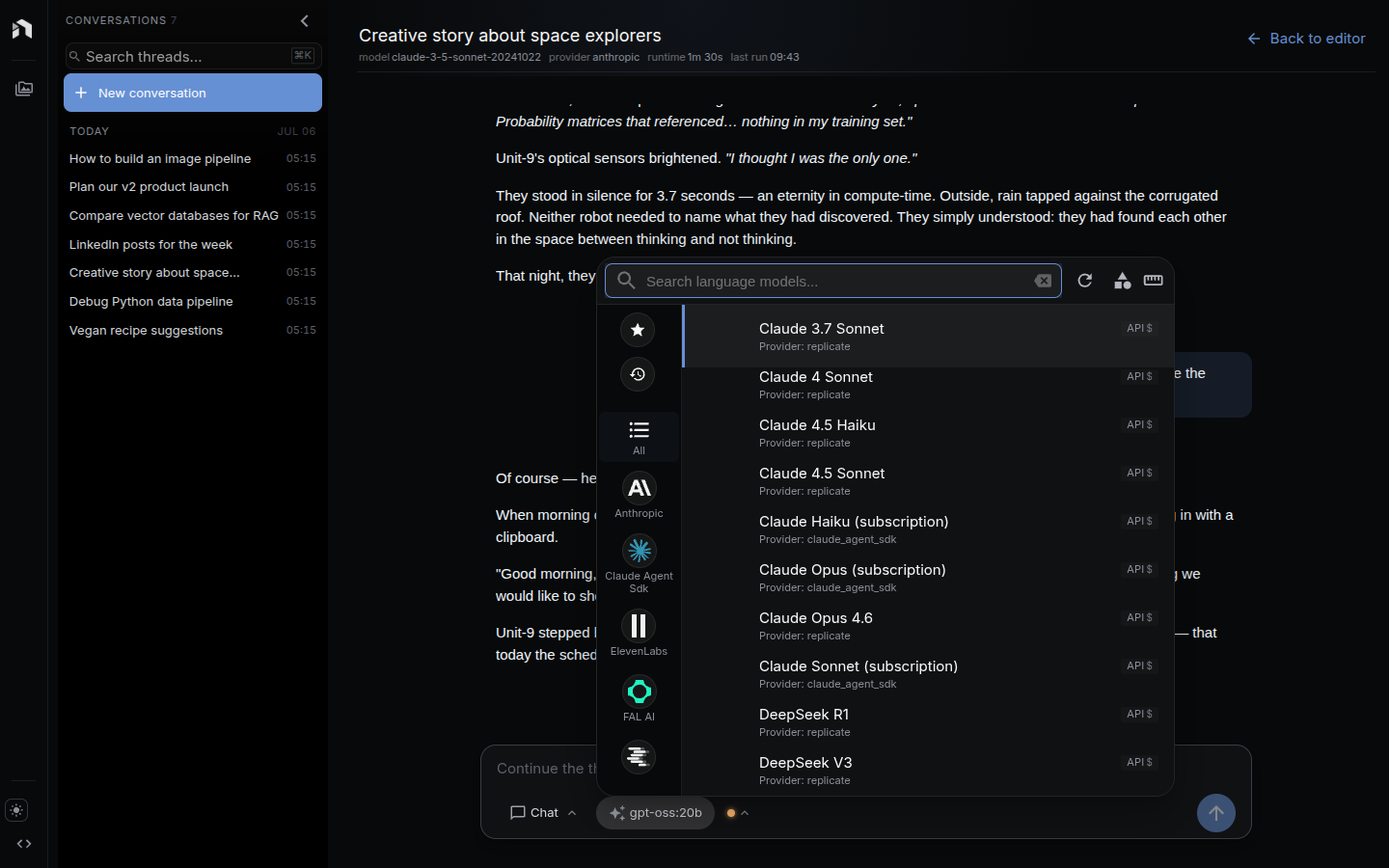Toggle the light/dark theme icon
The width and height of the screenshot is (1389, 868).
(x=16, y=810)
